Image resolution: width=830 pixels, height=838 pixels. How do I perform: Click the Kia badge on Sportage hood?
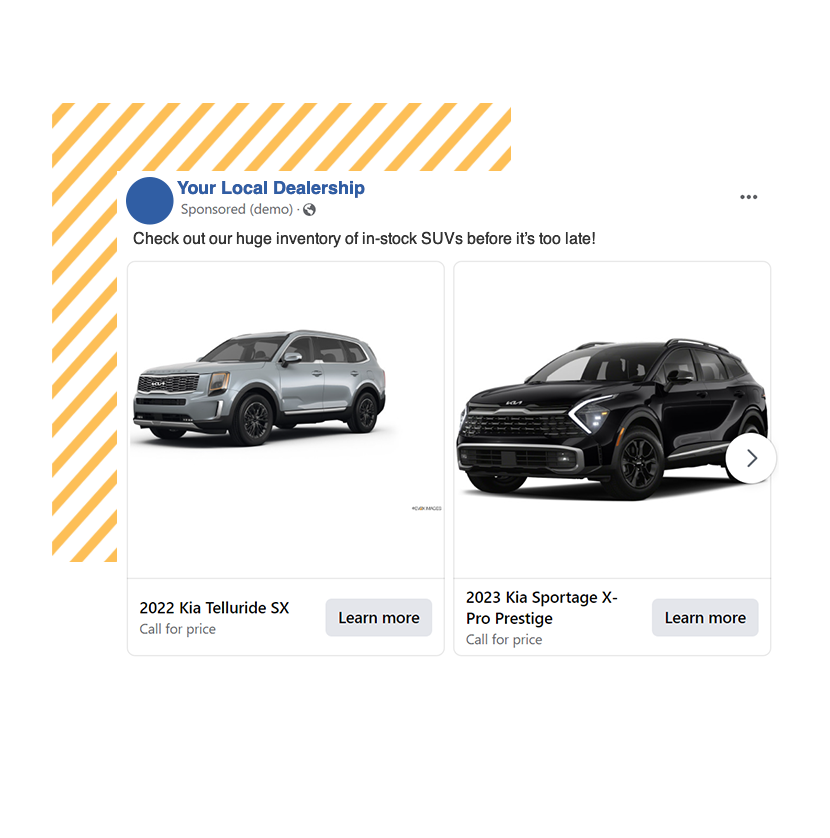514,402
